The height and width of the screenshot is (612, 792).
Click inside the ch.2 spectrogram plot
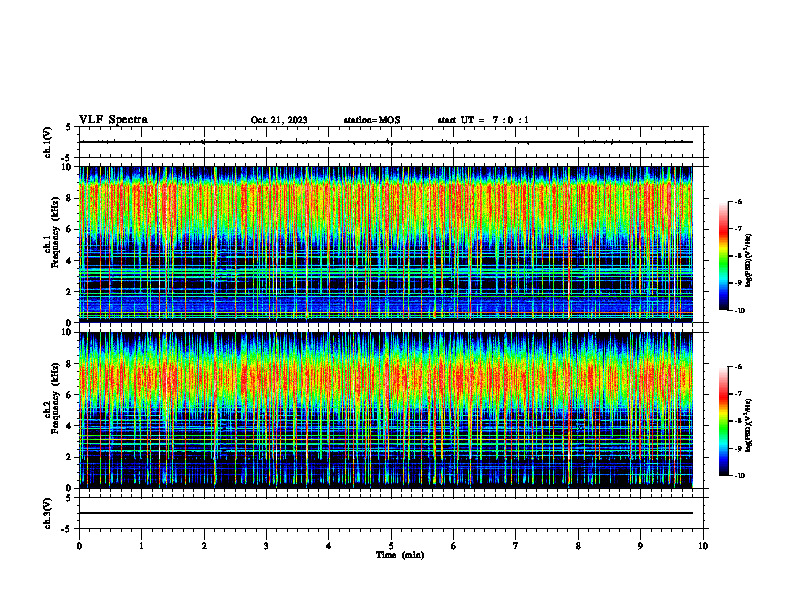coord(386,410)
